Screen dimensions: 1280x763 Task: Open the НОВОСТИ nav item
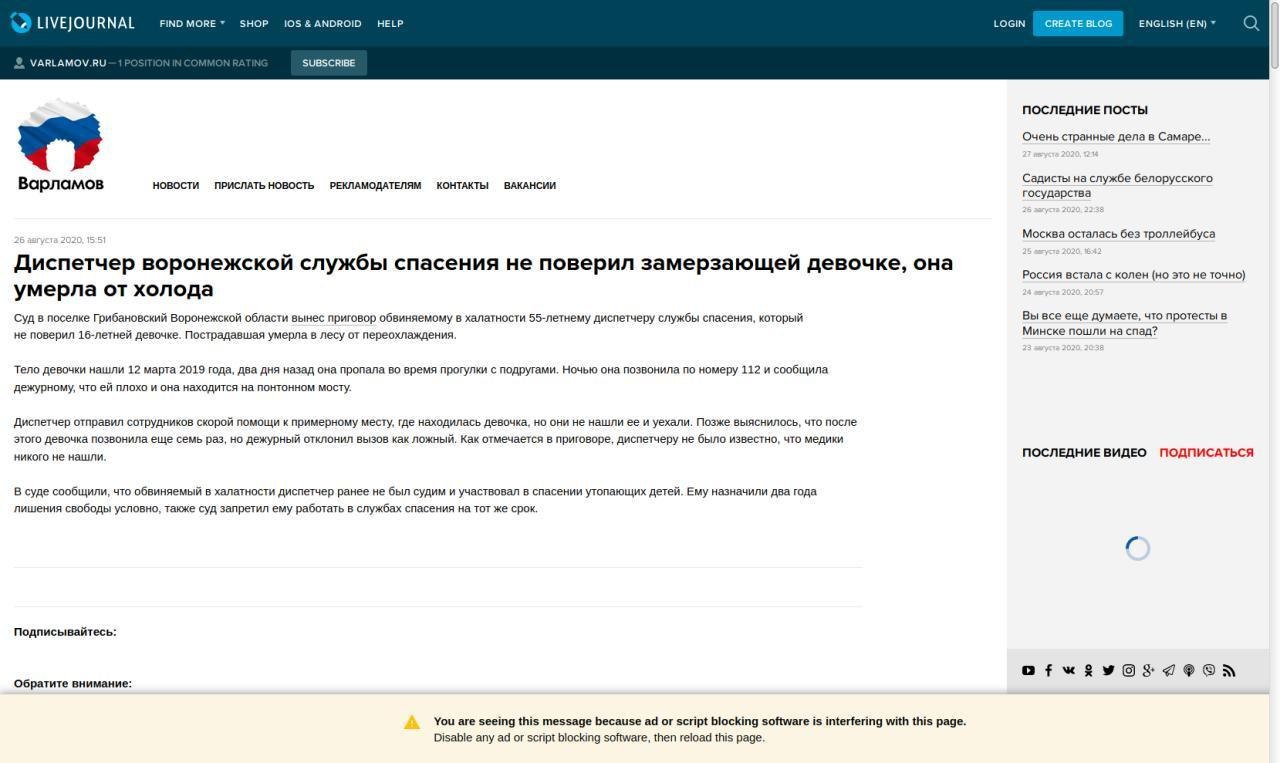[176, 185]
